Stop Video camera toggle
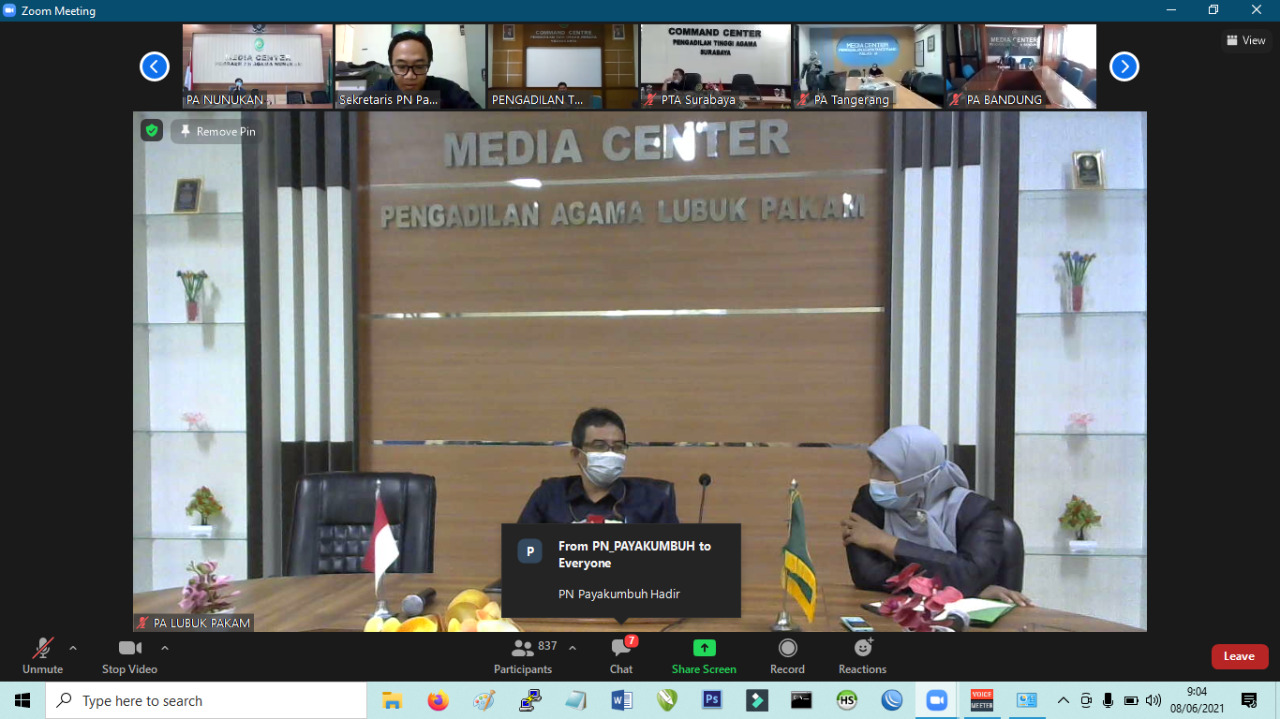Screen dimensions: 1280x719 tap(129, 656)
